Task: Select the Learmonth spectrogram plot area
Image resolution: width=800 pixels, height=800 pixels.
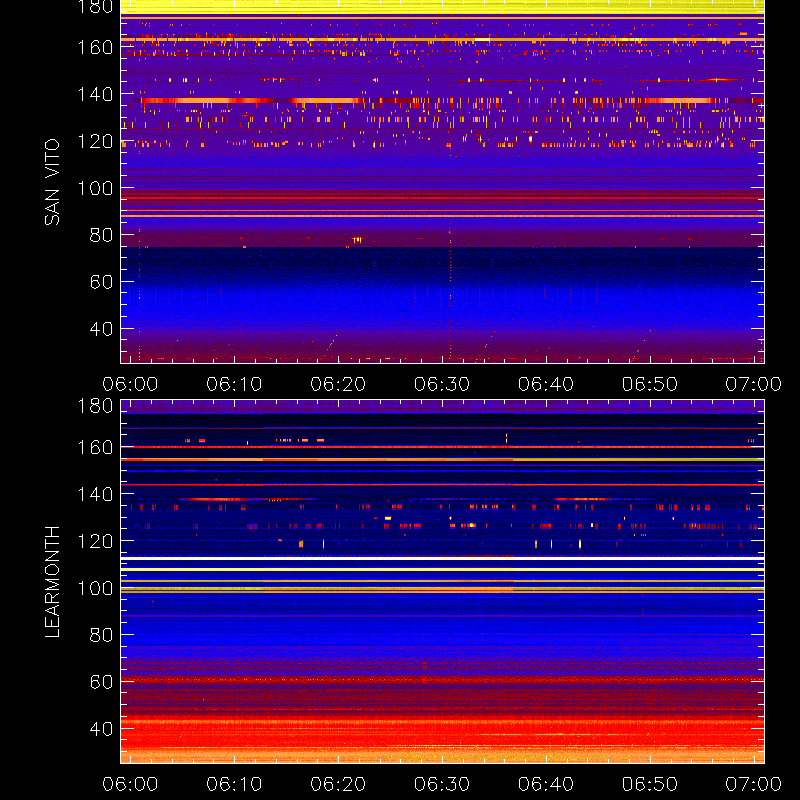Action: point(442,581)
